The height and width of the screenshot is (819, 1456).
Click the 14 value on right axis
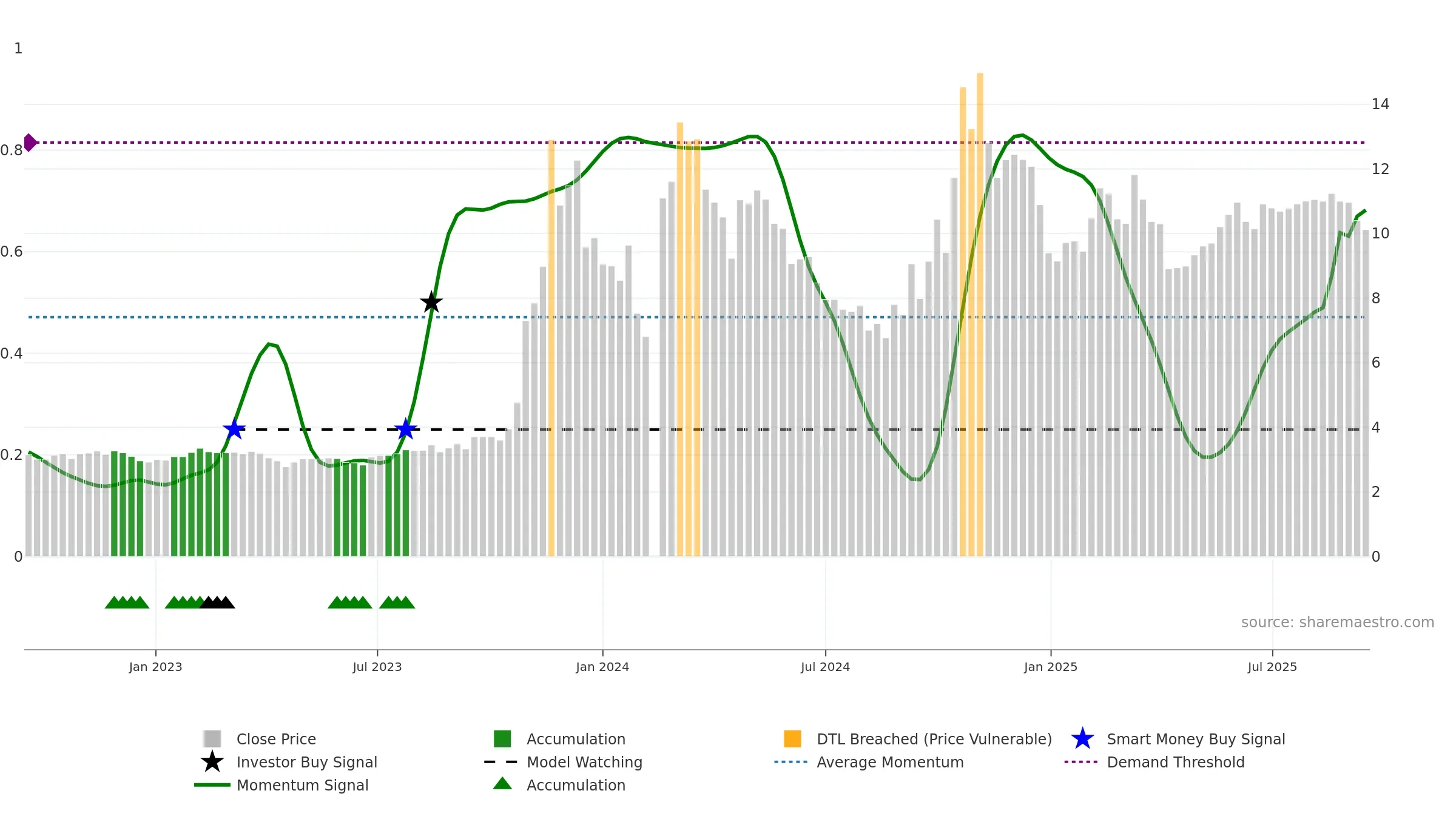point(1380,104)
